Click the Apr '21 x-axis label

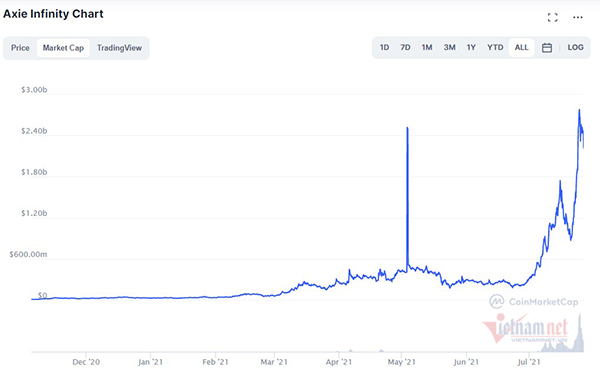[x=339, y=362]
